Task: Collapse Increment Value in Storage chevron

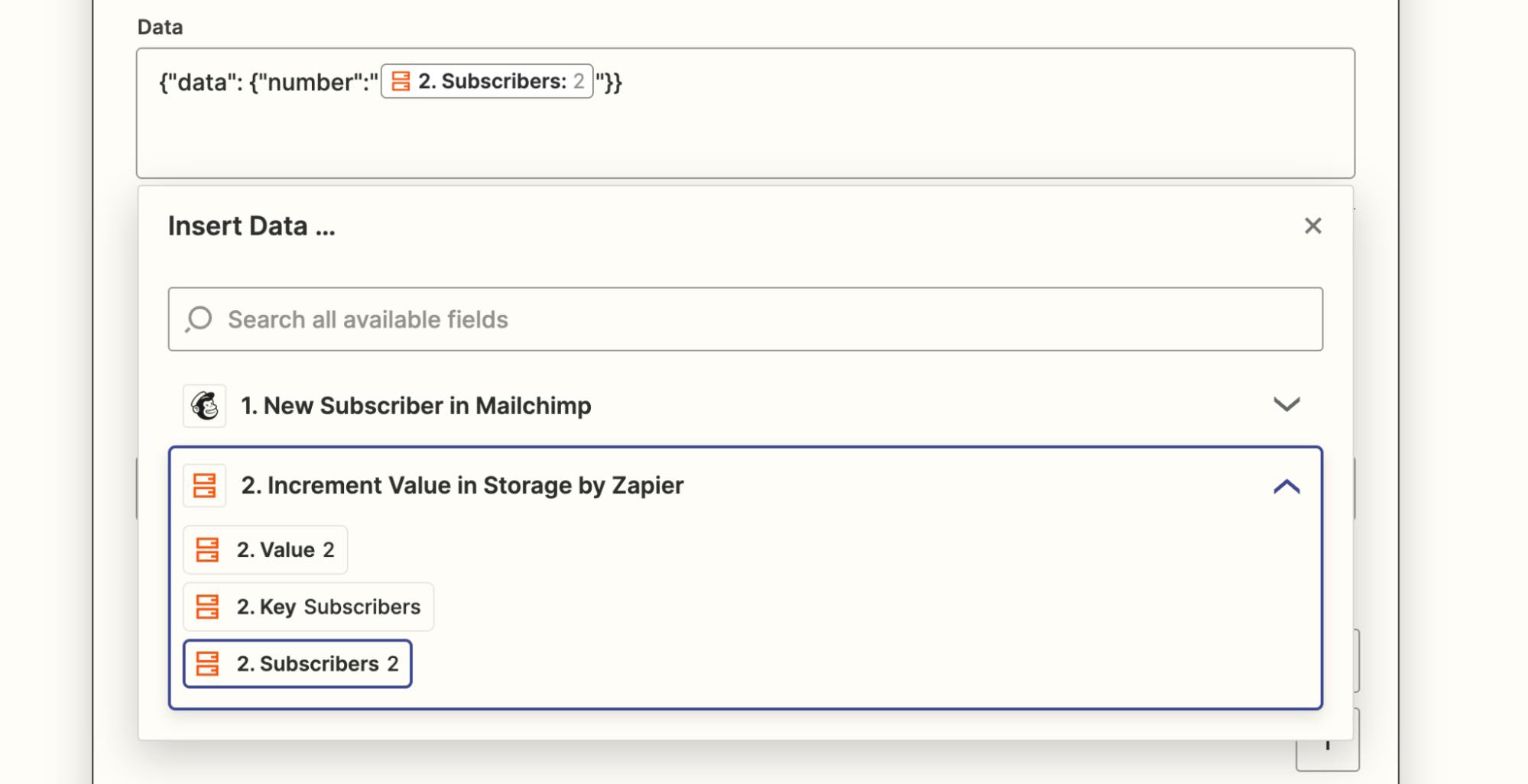Action: point(1286,486)
